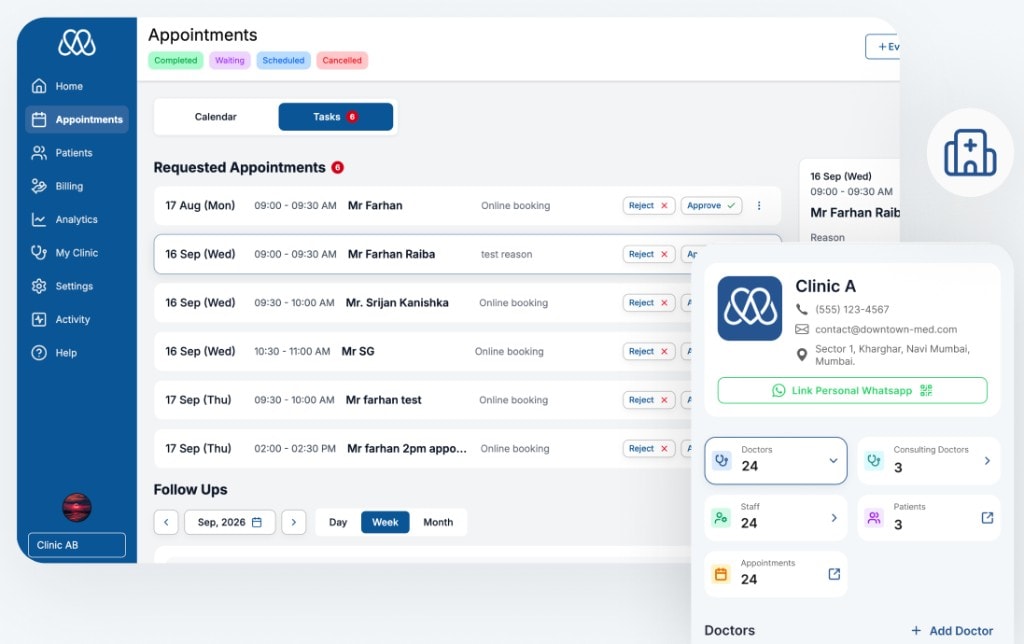This screenshot has height=644, width=1024.
Task: Filter by Waiting status tag
Action: [x=230, y=60]
